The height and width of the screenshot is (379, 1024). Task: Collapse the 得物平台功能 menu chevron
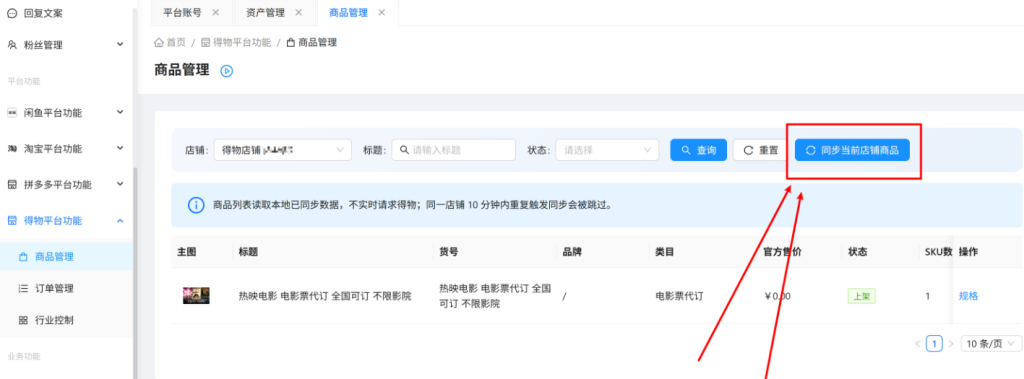click(120, 220)
